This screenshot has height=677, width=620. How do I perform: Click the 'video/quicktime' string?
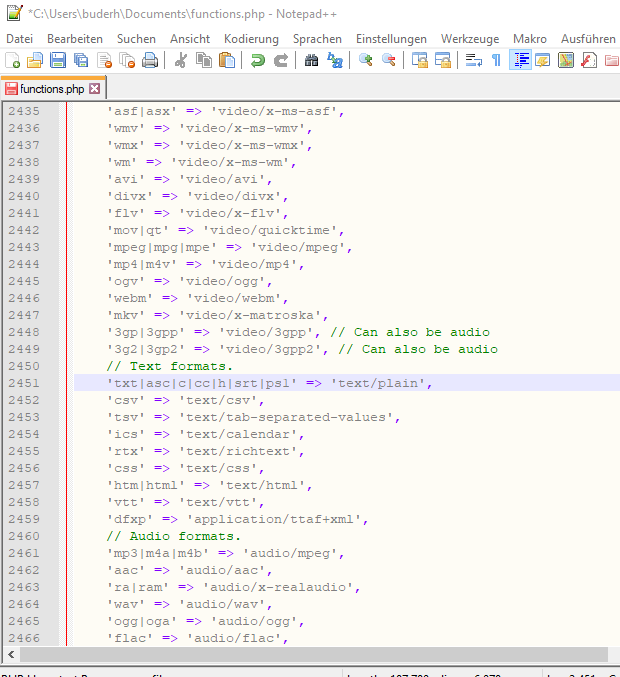pos(269,230)
